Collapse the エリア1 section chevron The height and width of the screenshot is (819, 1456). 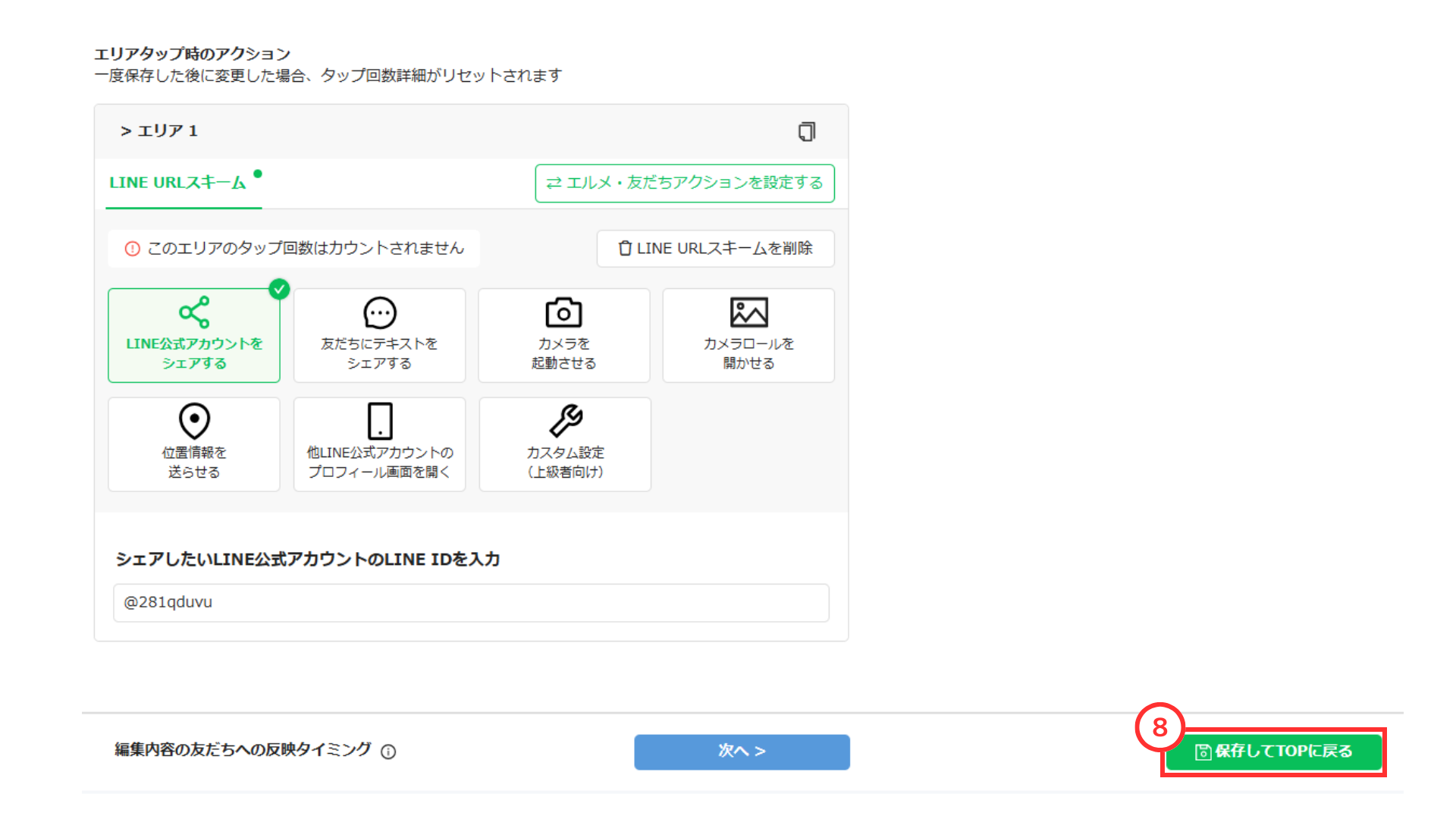[124, 130]
